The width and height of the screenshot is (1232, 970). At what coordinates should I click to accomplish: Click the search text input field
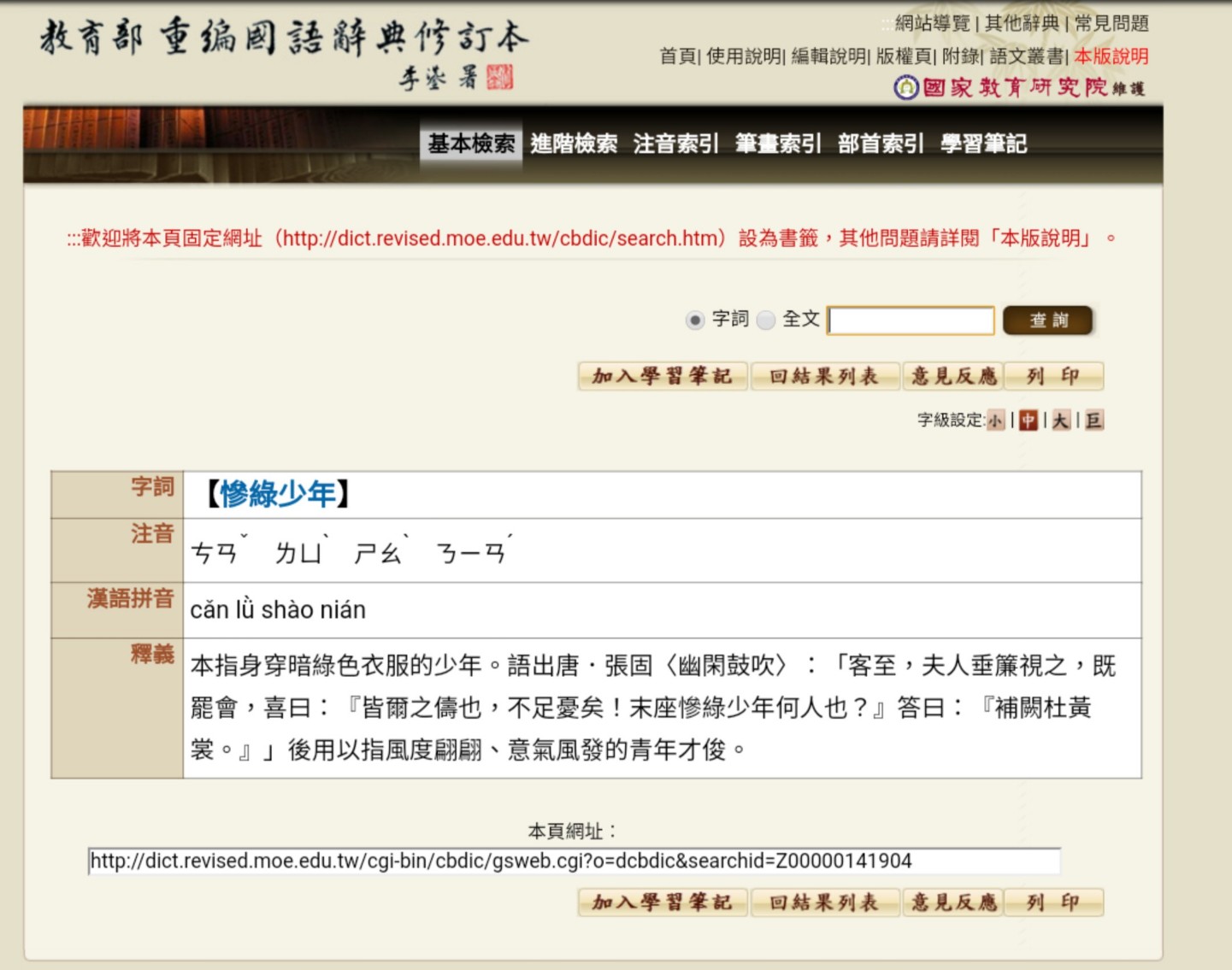(x=911, y=320)
